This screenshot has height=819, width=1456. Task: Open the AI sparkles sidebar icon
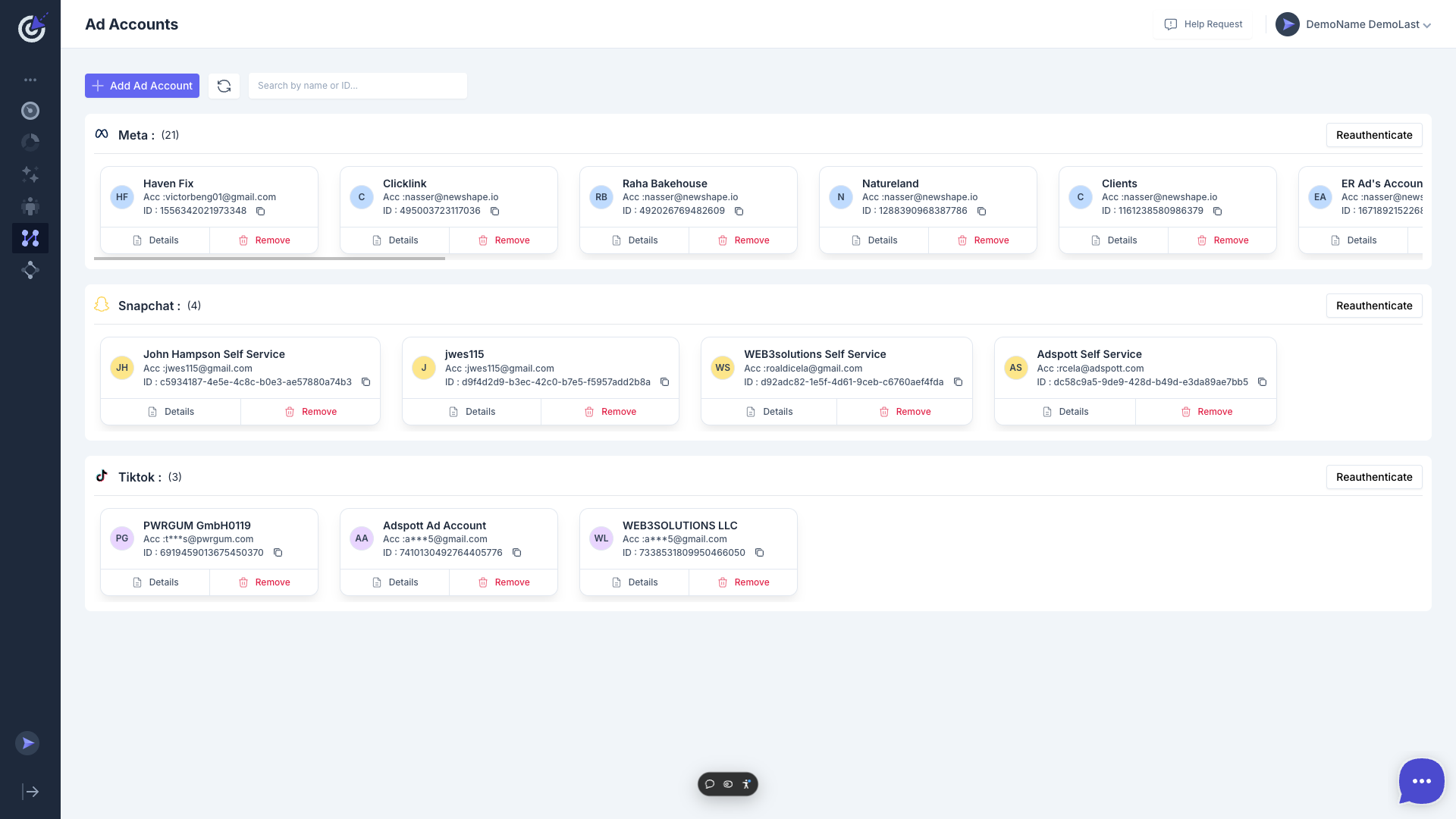click(30, 174)
